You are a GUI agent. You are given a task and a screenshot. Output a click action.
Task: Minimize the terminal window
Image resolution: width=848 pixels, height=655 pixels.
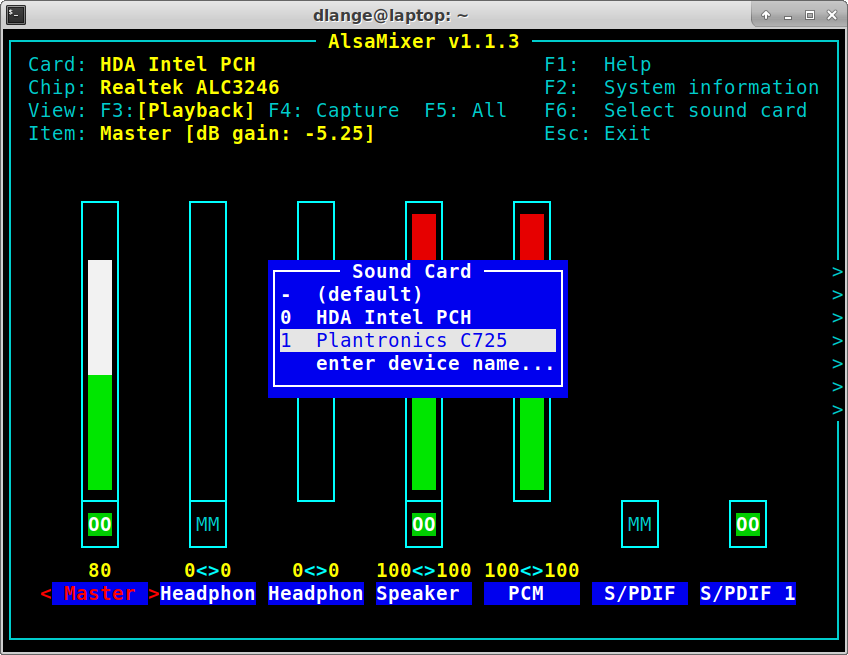tap(788, 16)
